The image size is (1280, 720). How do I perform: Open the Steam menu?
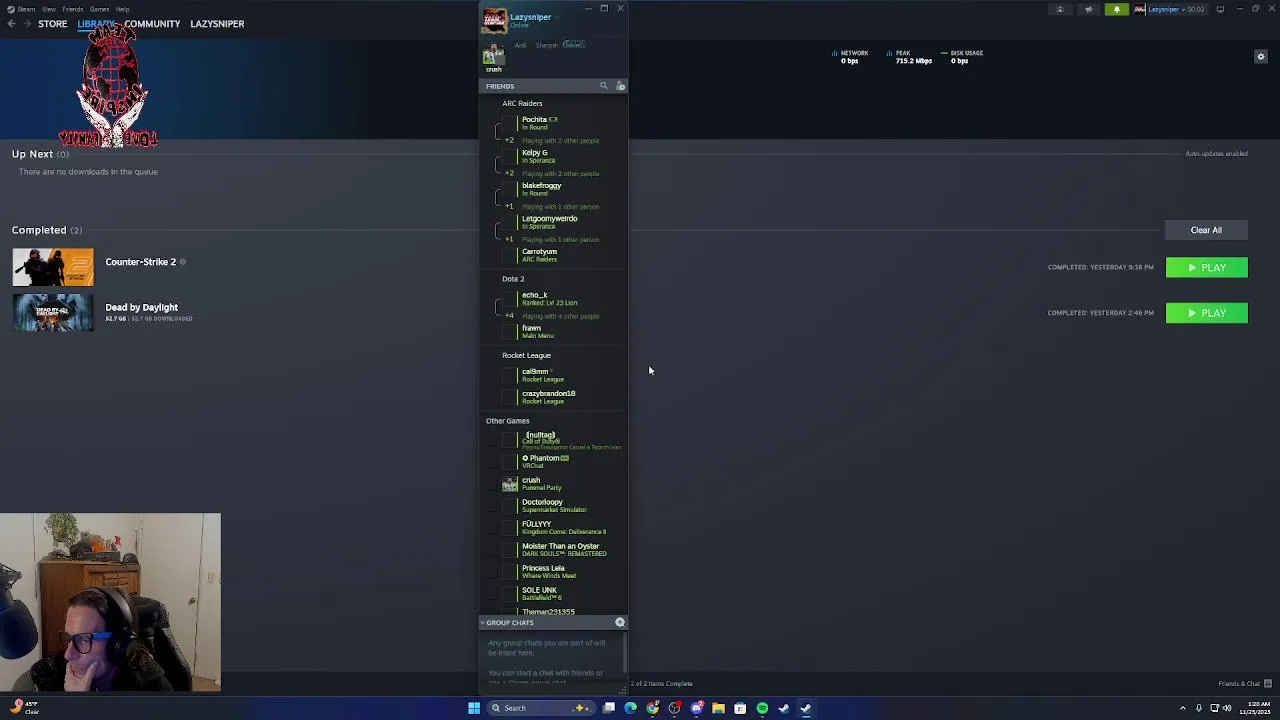click(25, 9)
